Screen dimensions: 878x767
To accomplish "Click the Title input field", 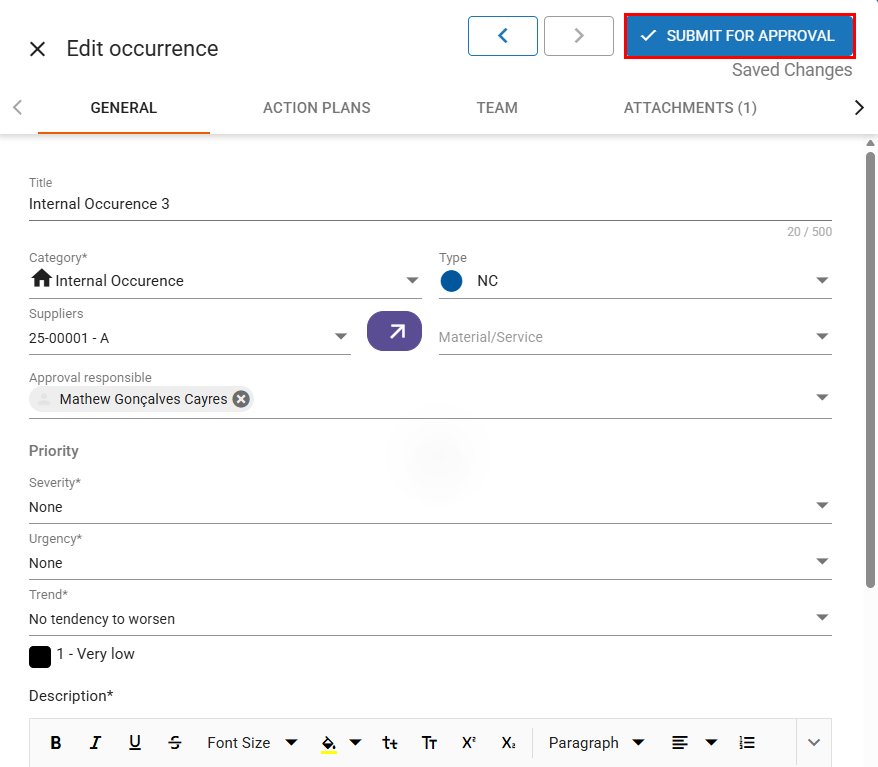I will [x=430, y=204].
